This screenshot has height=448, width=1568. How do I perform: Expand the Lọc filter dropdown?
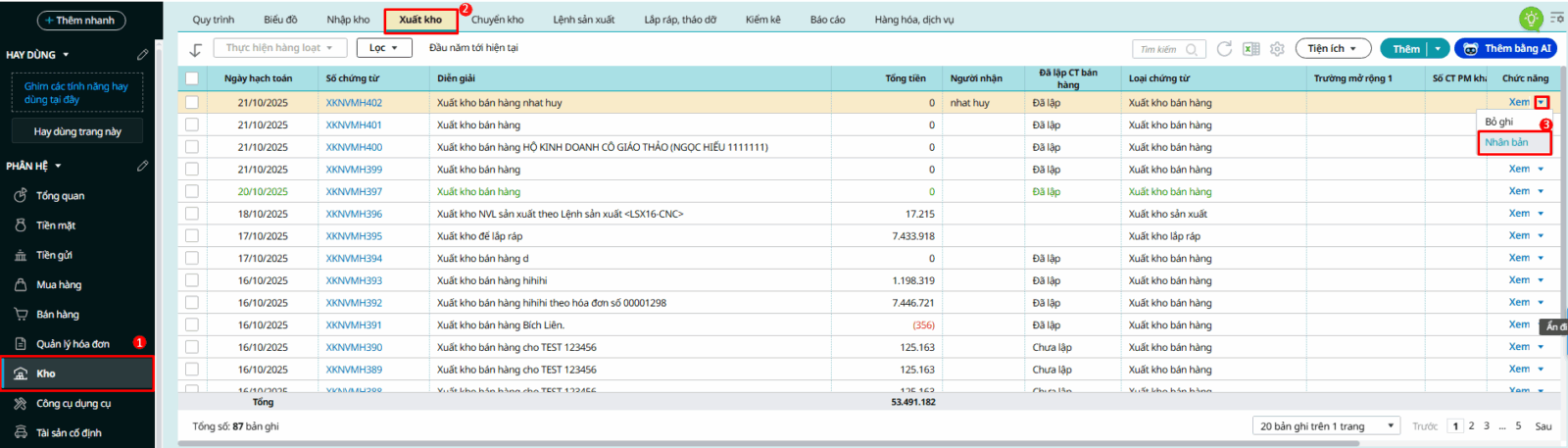coord(383,48)
